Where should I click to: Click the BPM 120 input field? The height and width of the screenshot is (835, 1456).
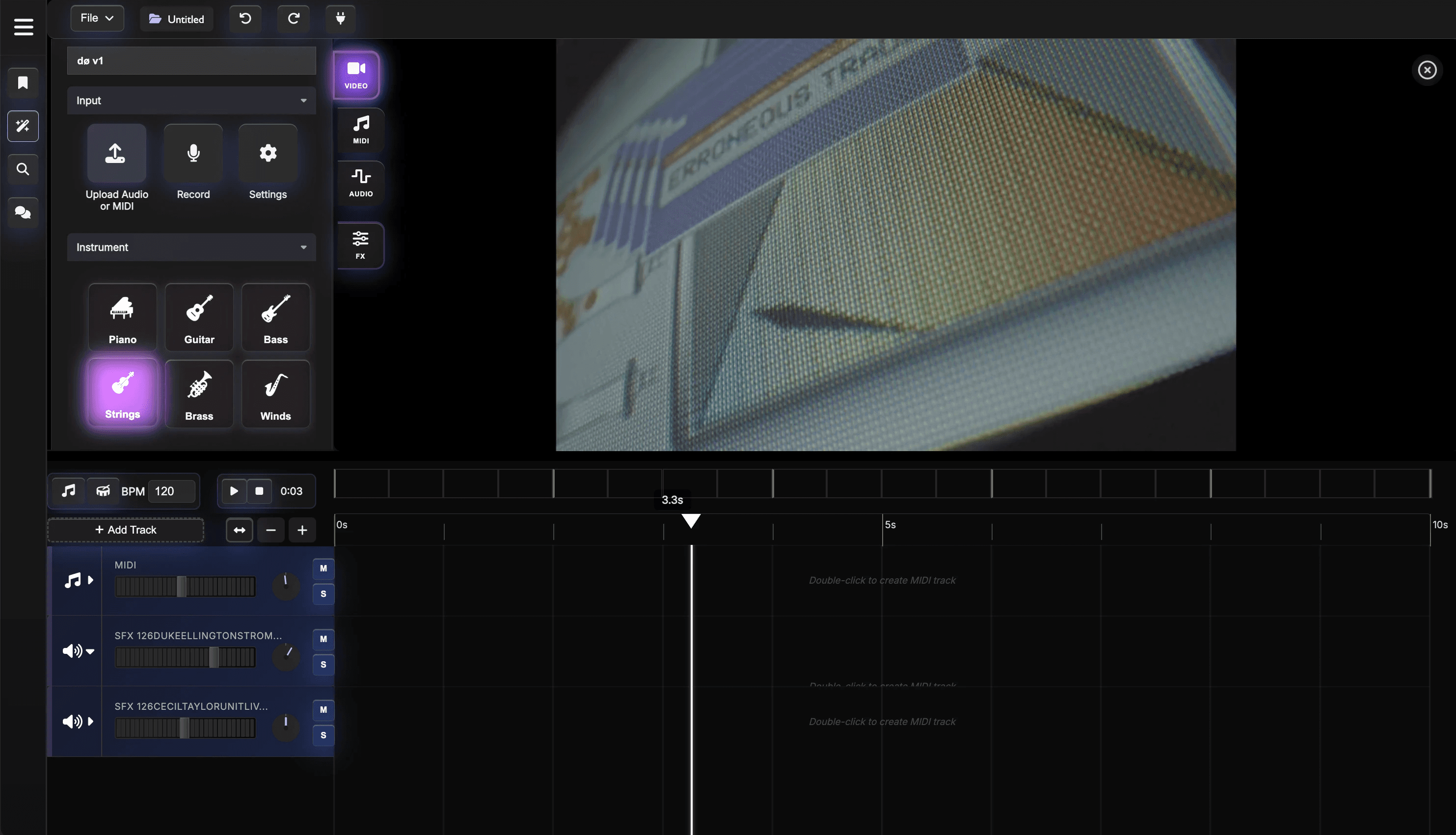pos(171,491)
